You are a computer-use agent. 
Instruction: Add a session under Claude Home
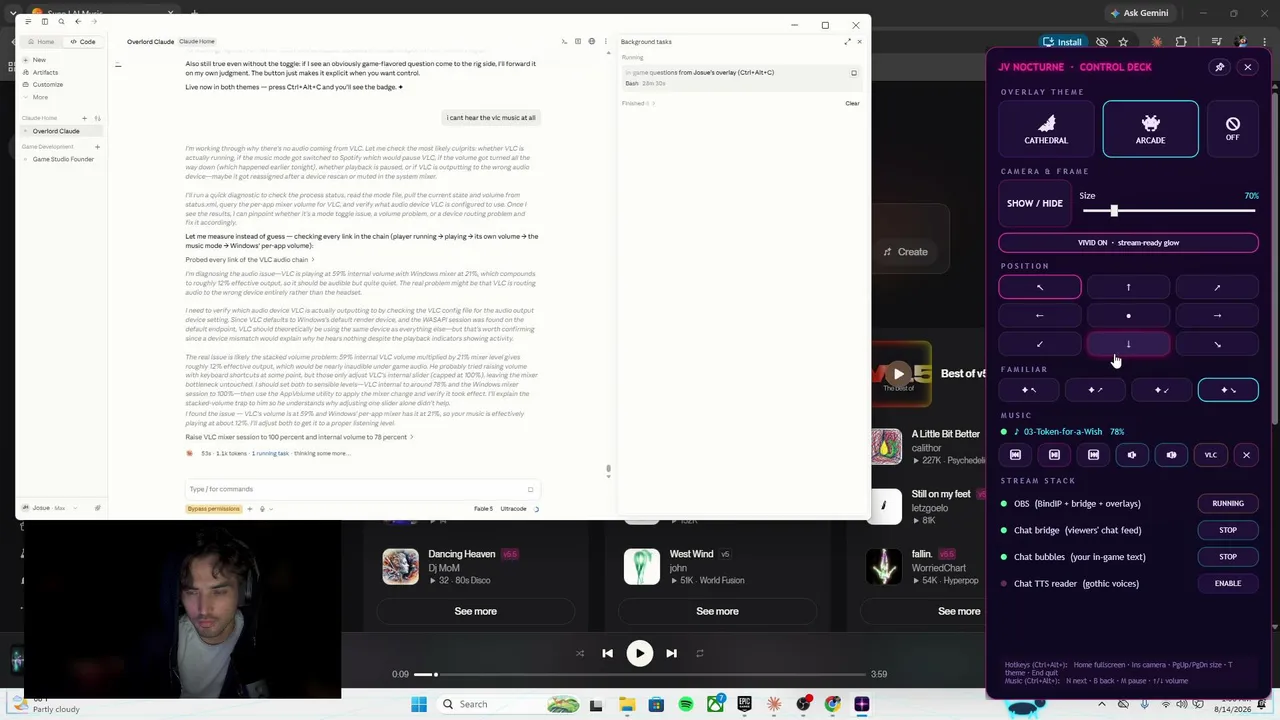tap(84, 118)
